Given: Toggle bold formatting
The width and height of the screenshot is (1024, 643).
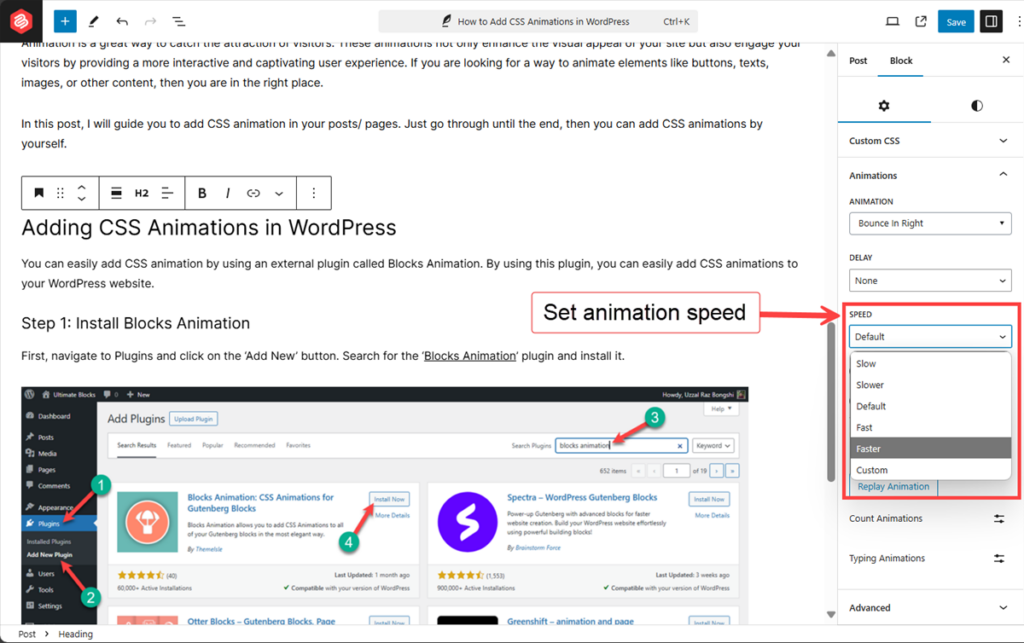Looking at the screenshot, I should pyautogui.click(x=202, y=193).
